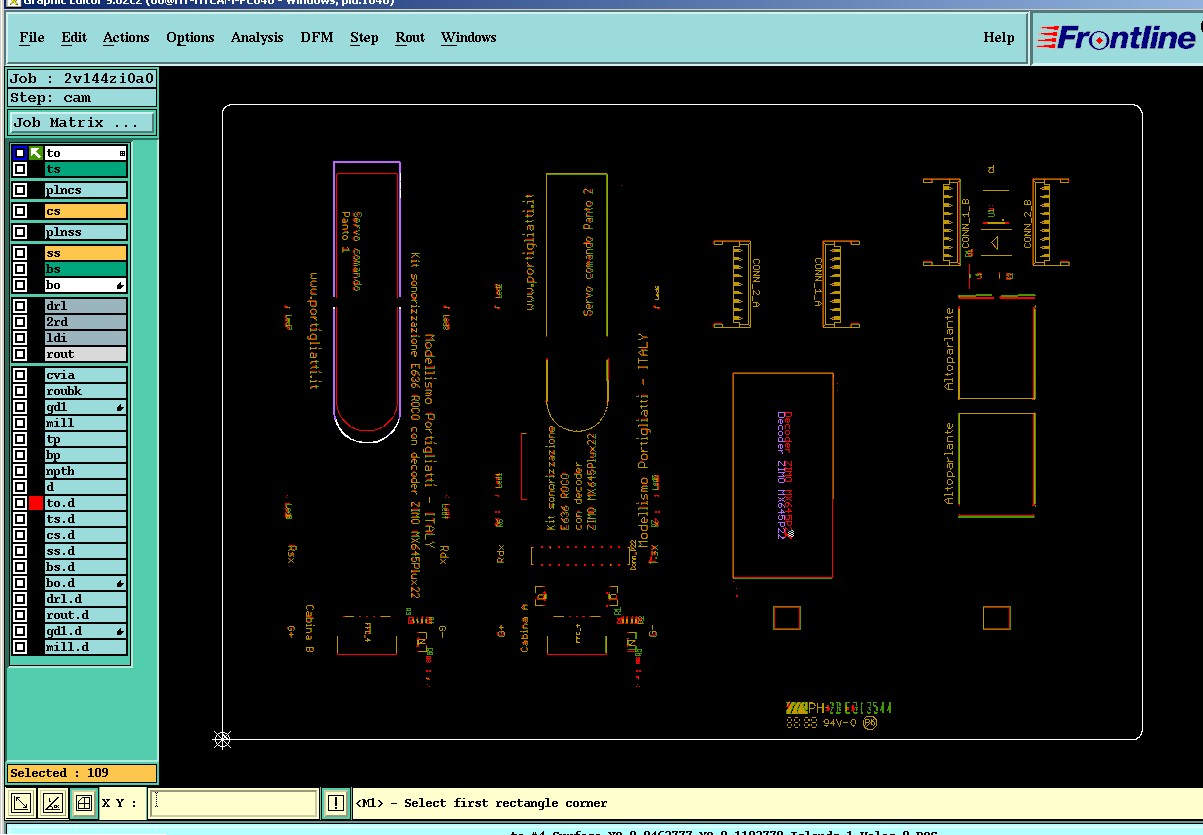The image size is (1203, 835).
Task: Select the rout.d layer name
Action: point(85,615)
